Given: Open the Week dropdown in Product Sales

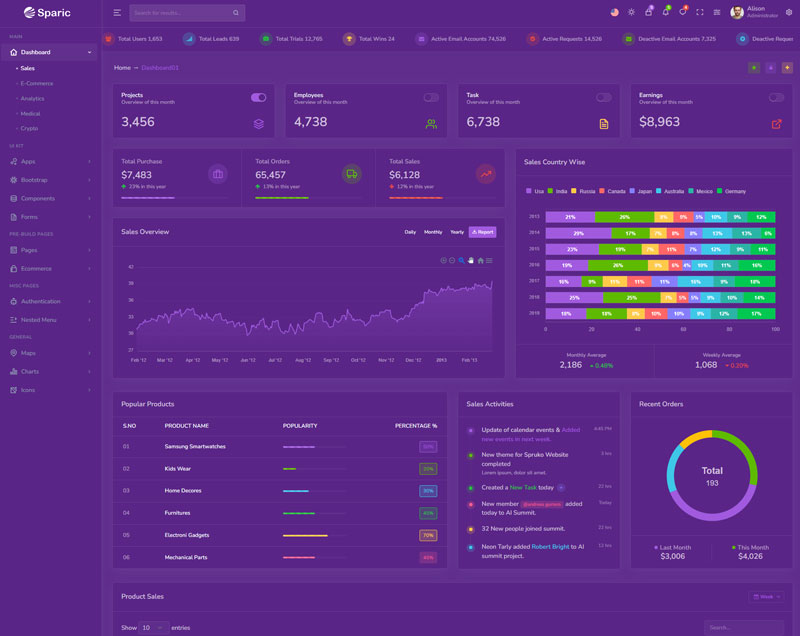Looking at the screenshot, I should pos(766,597).
